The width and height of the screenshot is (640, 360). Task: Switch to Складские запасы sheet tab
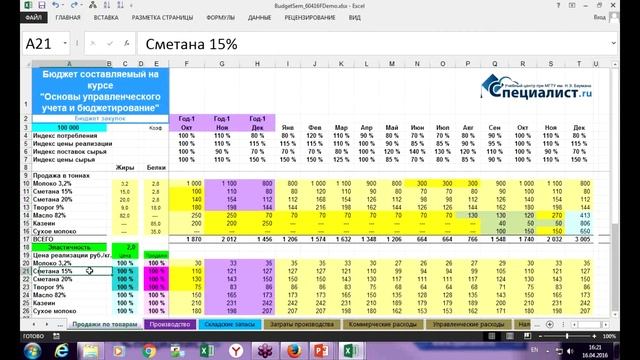229,324
